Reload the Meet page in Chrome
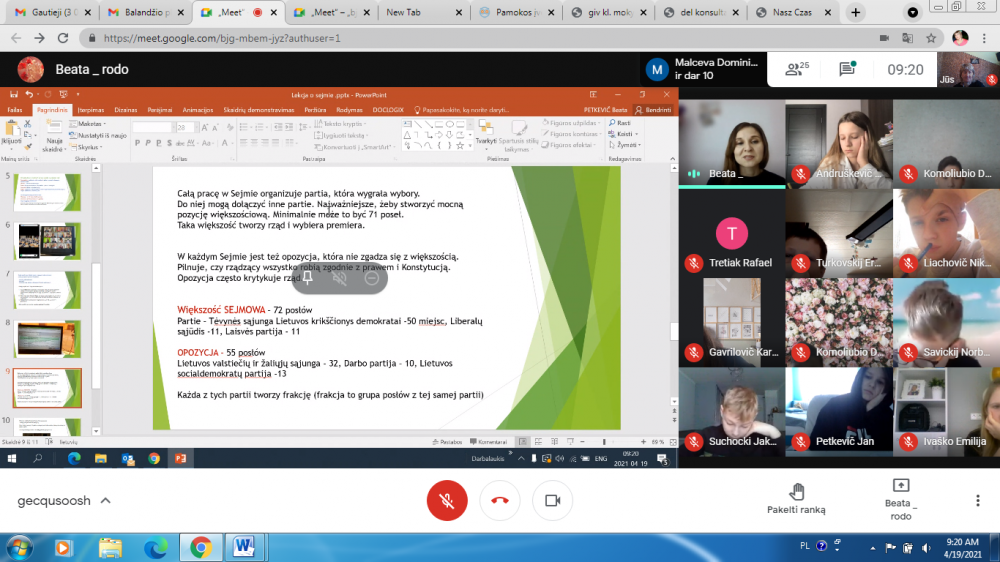This screenshot has height=562, width=1000. [62, 38]
